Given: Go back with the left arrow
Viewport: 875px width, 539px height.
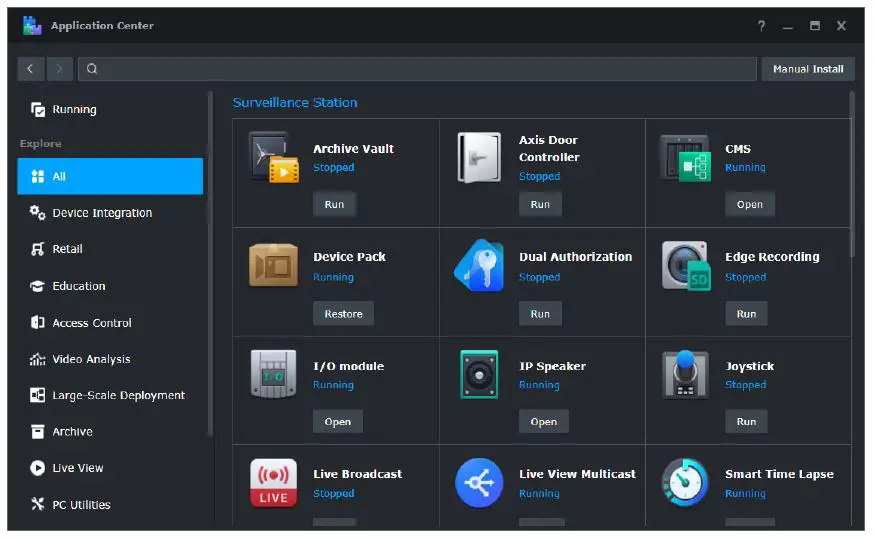Looking at the screenshot, I should [x=30, y=69].
